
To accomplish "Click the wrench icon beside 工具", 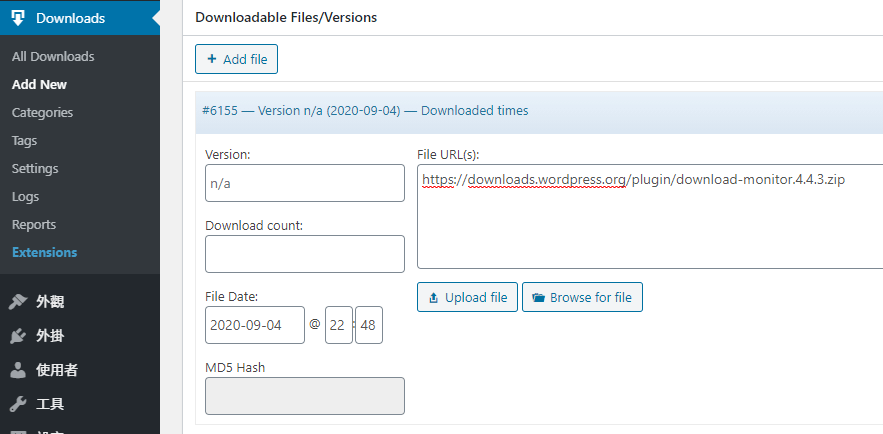I will (18, 404).
